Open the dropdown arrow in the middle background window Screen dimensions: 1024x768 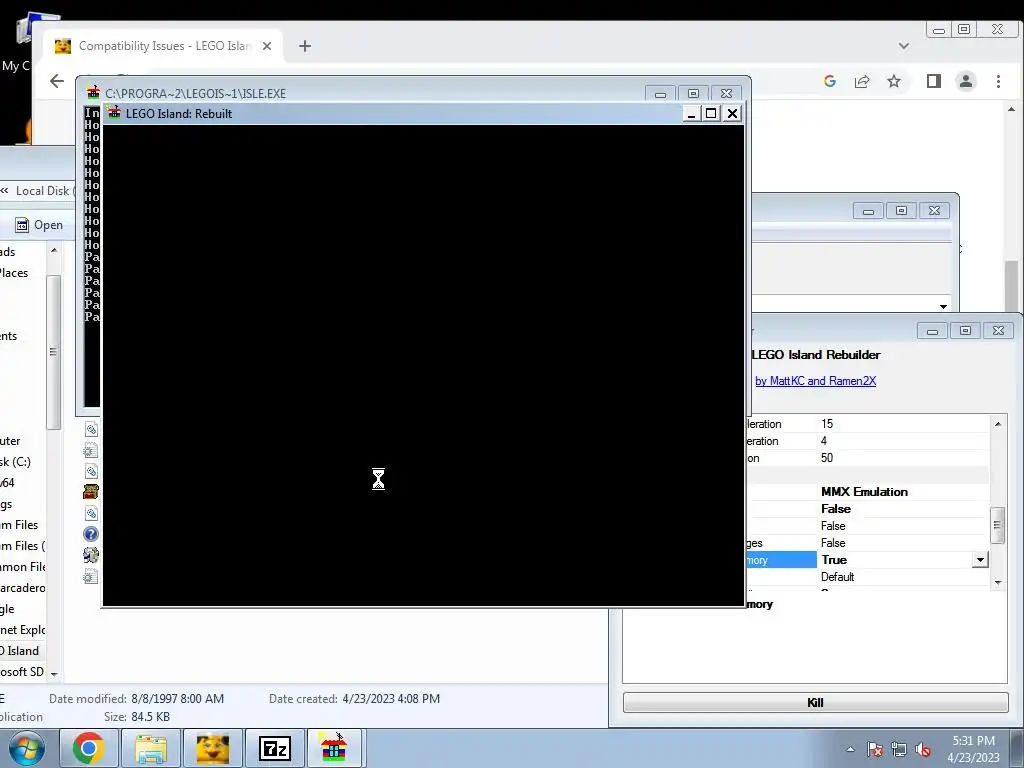(x=943, y=306)
